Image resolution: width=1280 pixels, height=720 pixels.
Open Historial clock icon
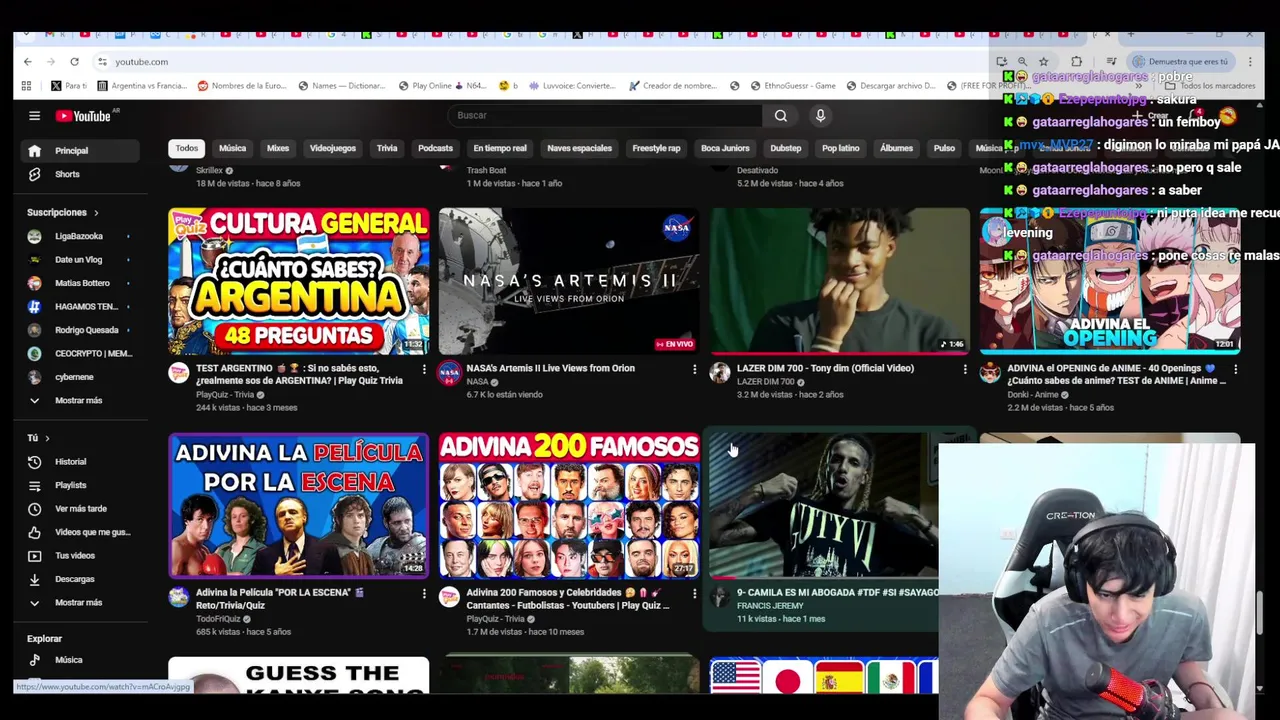(x=34, y=462)
